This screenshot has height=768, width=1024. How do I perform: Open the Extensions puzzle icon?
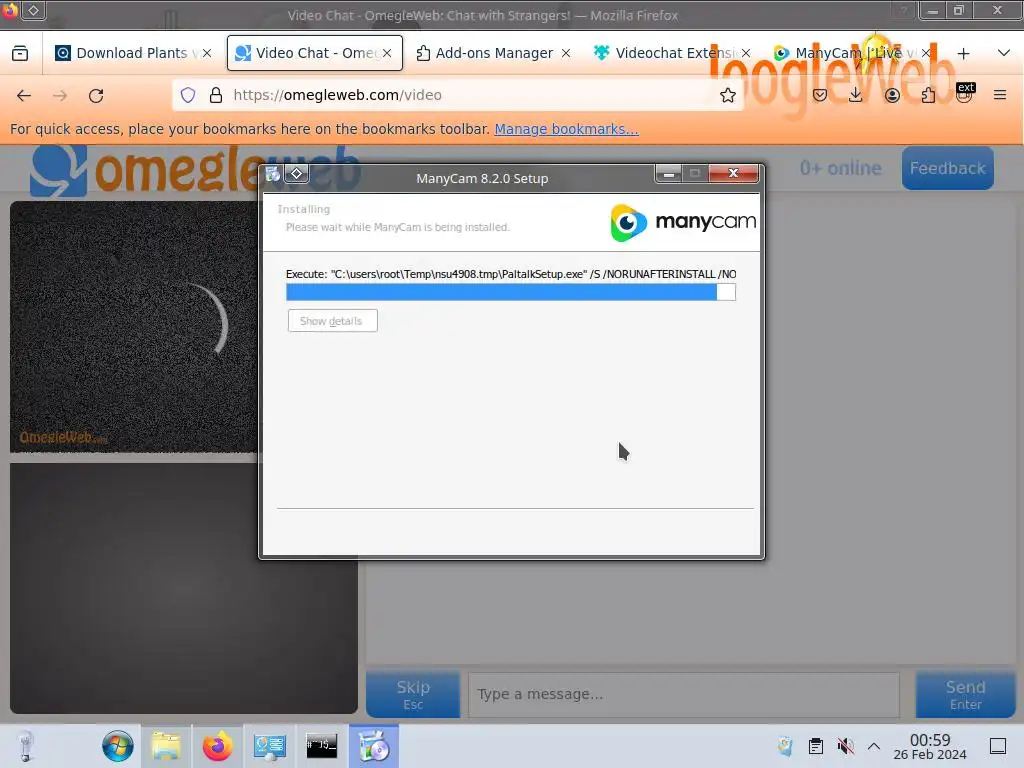[x=928, y=95]
